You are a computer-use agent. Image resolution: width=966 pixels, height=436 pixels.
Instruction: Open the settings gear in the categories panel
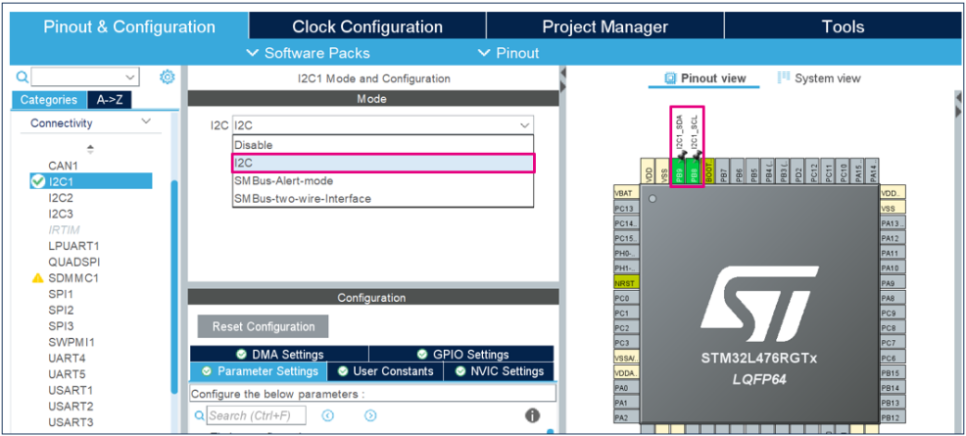[x=167, y=77]
